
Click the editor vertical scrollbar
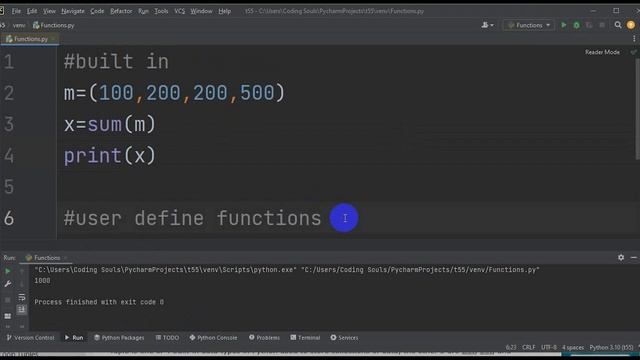pos(637,109)
